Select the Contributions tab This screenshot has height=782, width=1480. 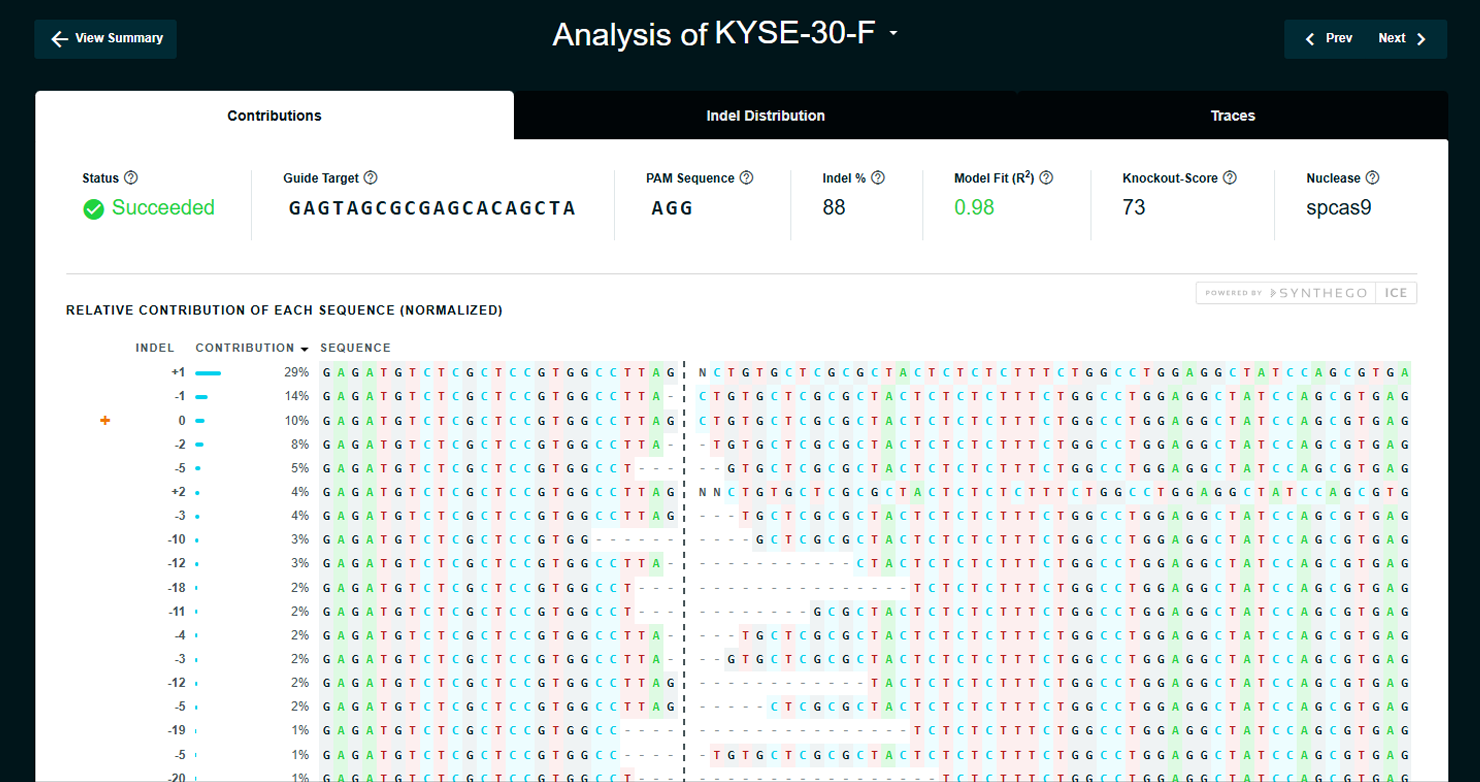274,116
